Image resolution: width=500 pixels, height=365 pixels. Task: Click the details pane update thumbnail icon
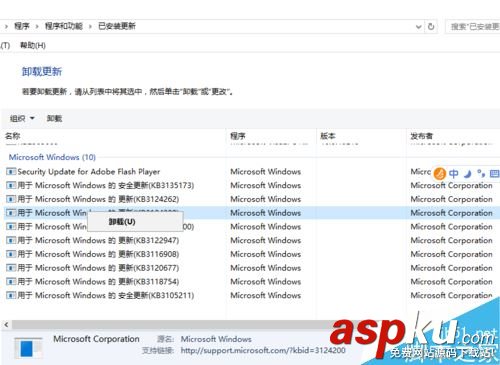pyautogui.click(x=29, y=348)
